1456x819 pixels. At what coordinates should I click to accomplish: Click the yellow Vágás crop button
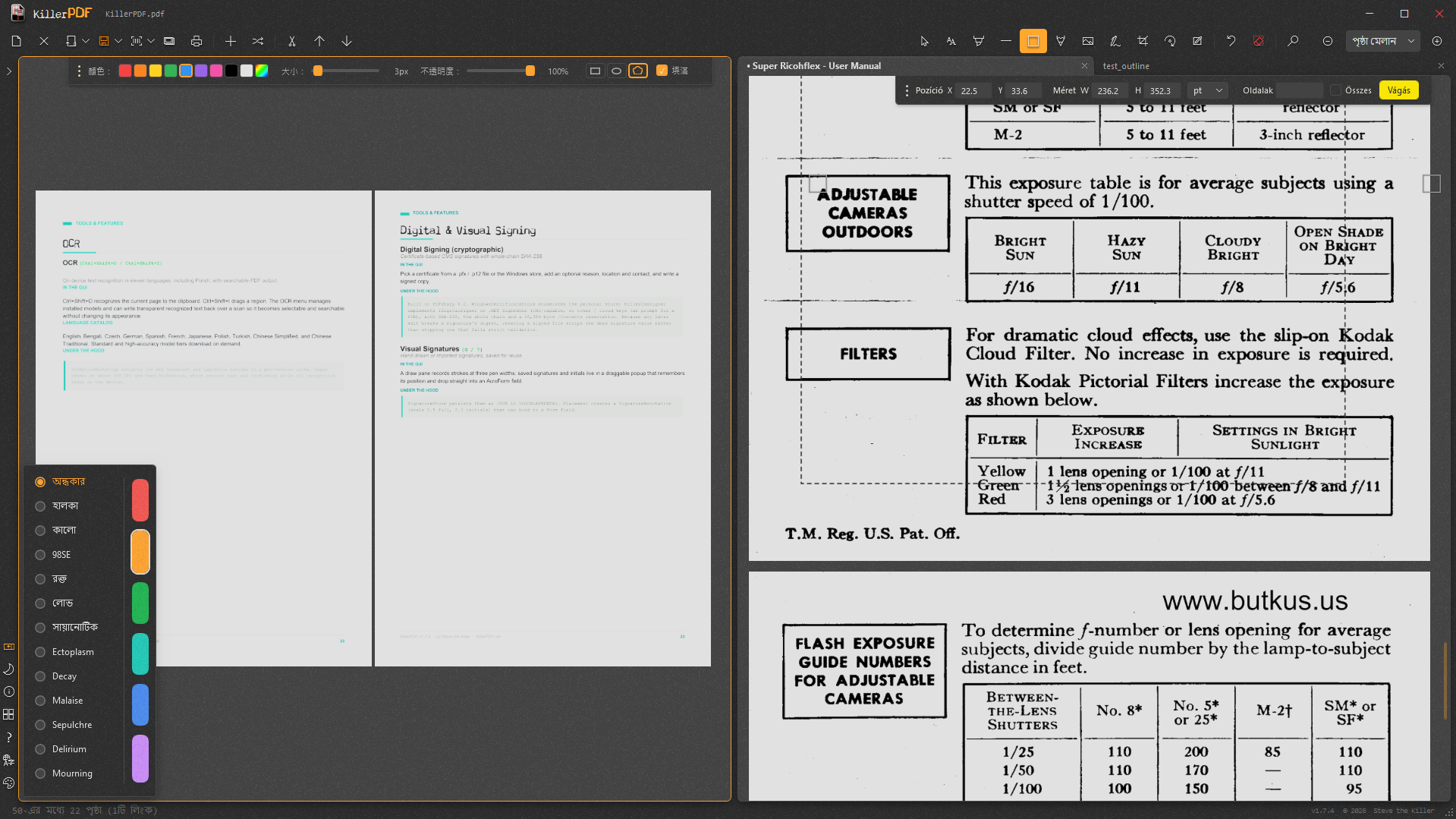1398,90
